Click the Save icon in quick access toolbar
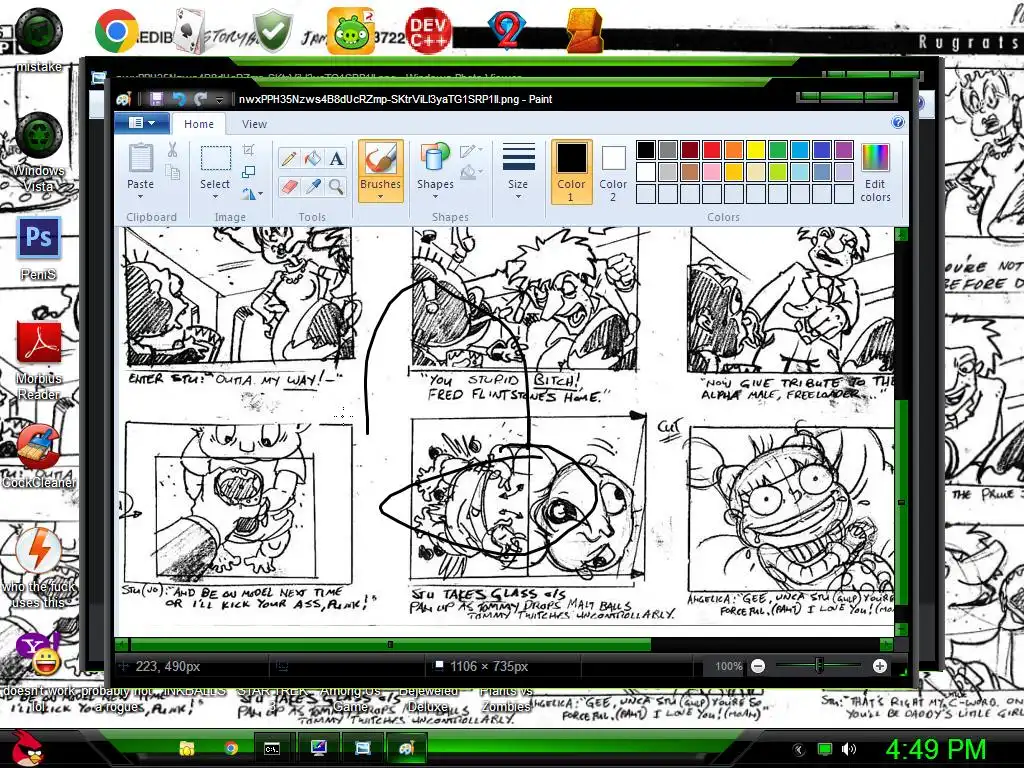Screen dimensions: 1024x768 tap(156, 99)
